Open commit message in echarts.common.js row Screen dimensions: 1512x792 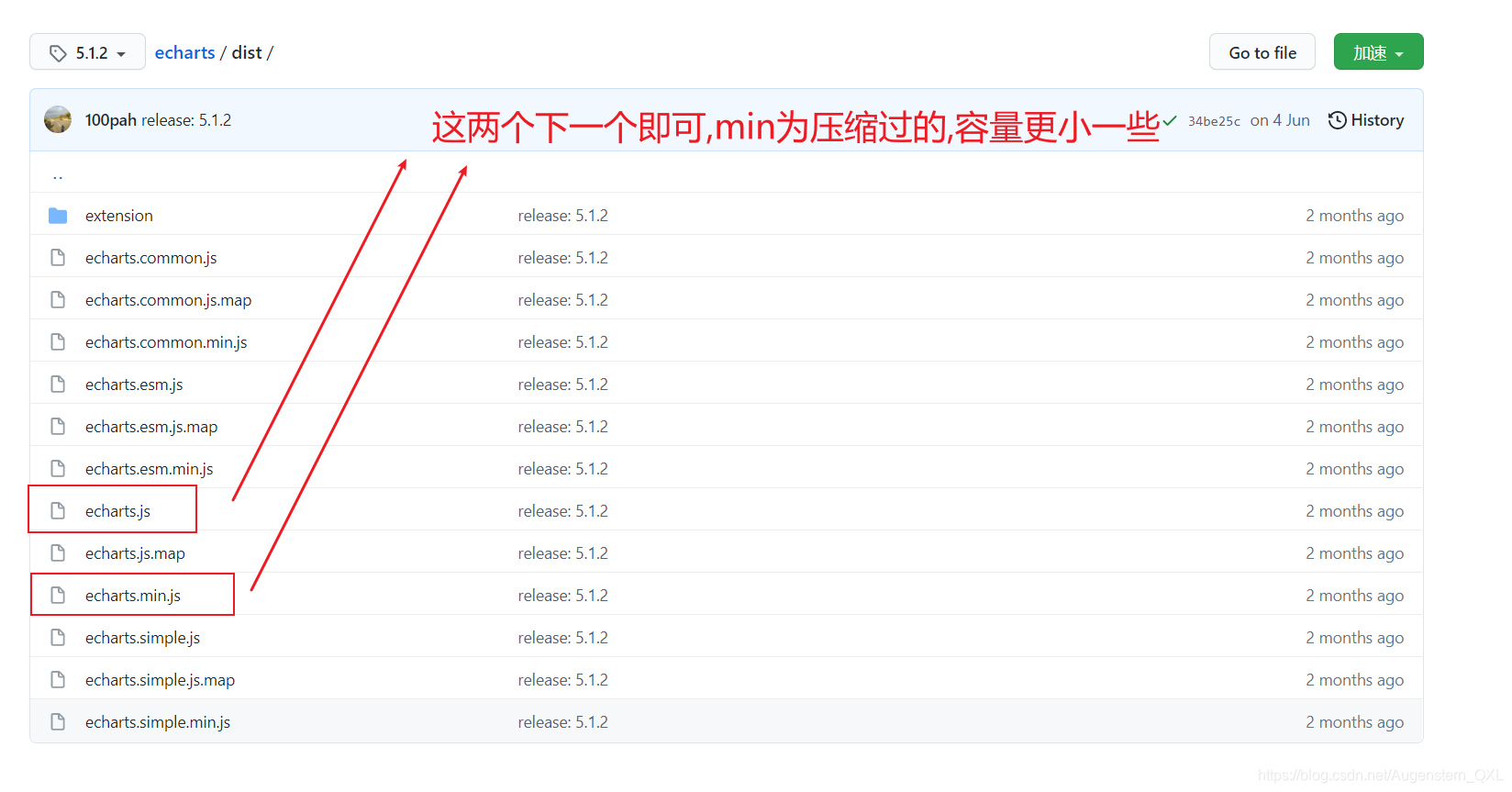562,258
